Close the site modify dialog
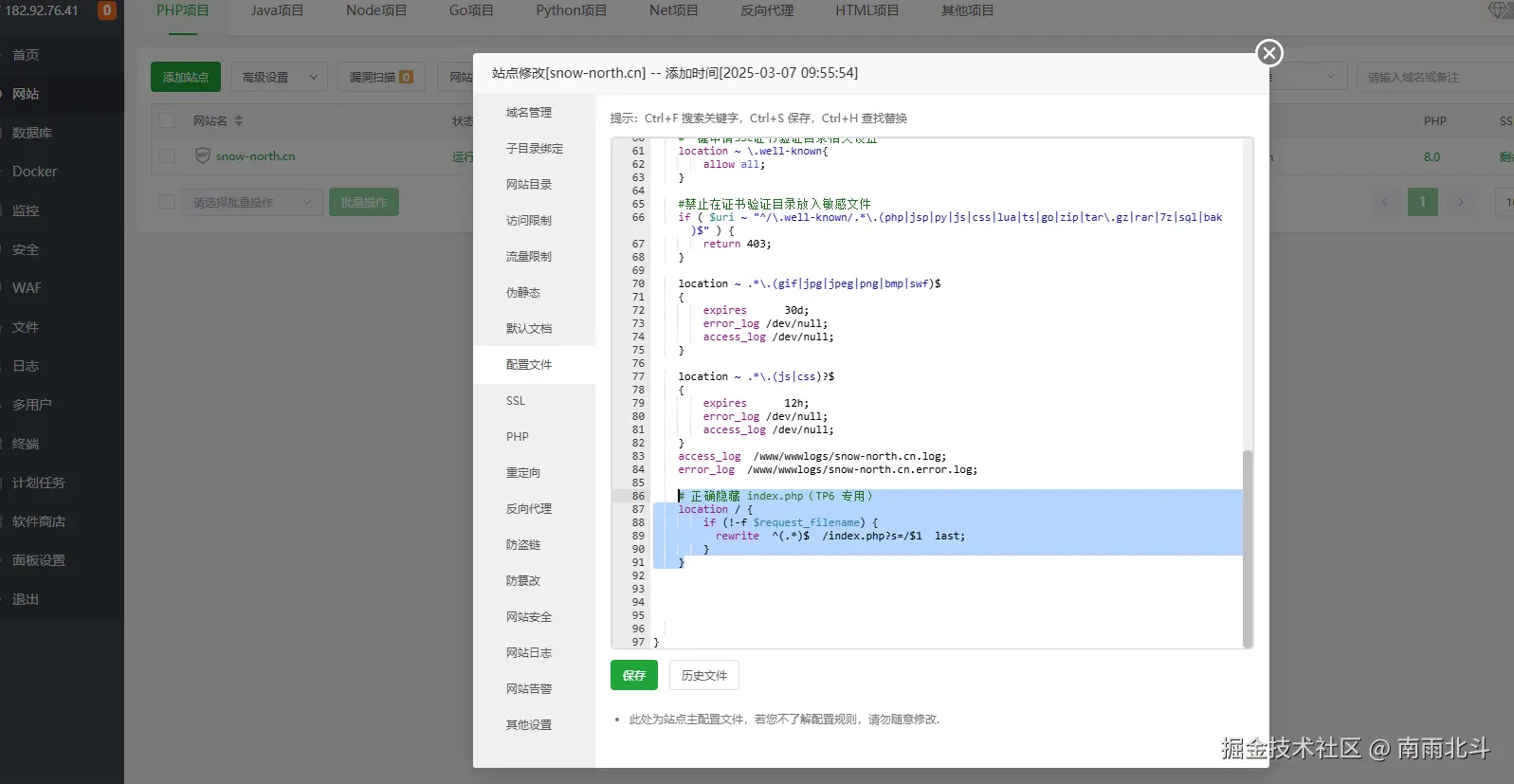This screenshot has width=1514, height=784. coord(1269,53)
